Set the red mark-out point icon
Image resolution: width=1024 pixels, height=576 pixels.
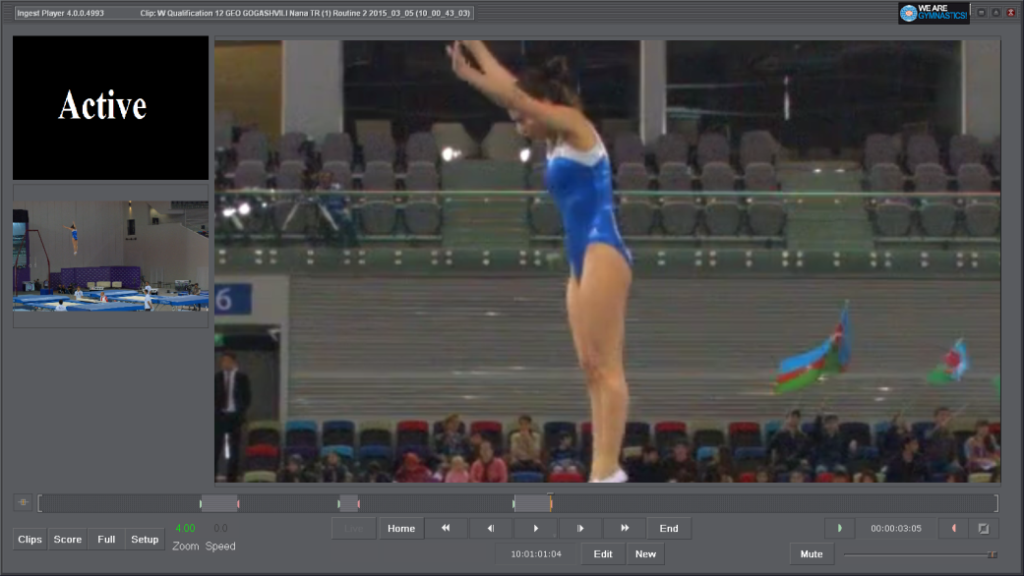953,528
